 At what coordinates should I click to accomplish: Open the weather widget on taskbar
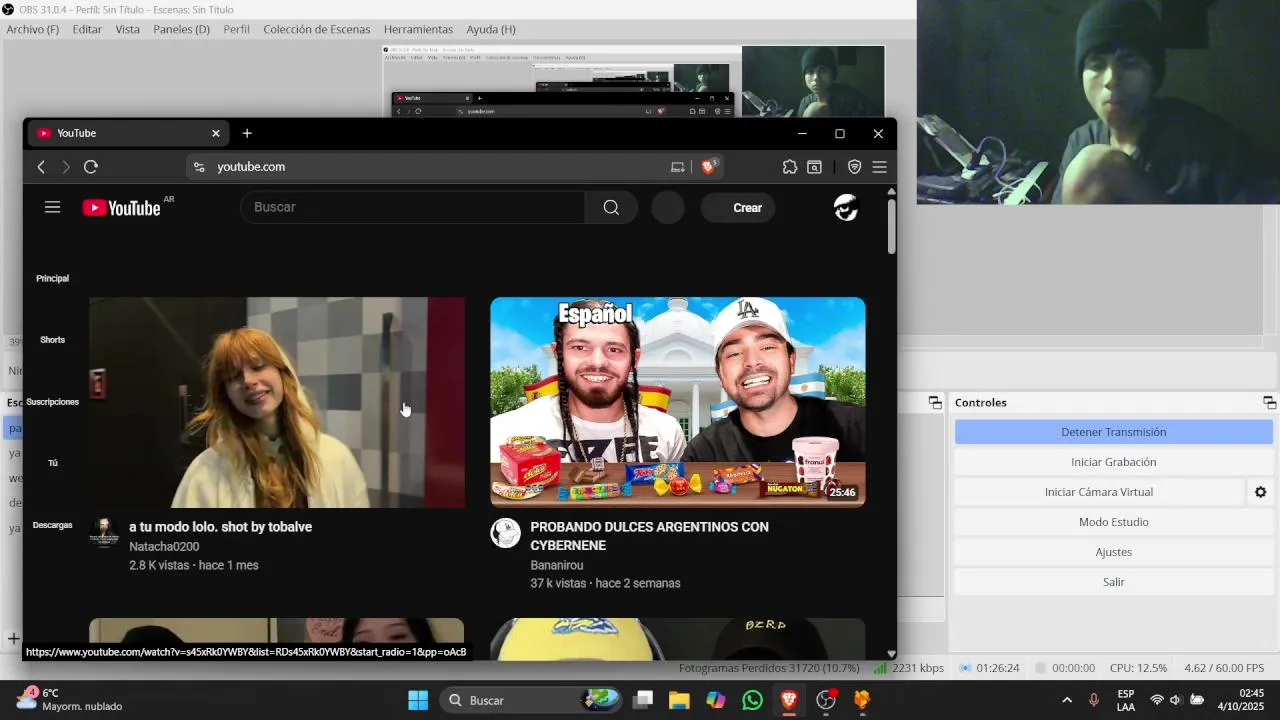click(x=70, y=700)
